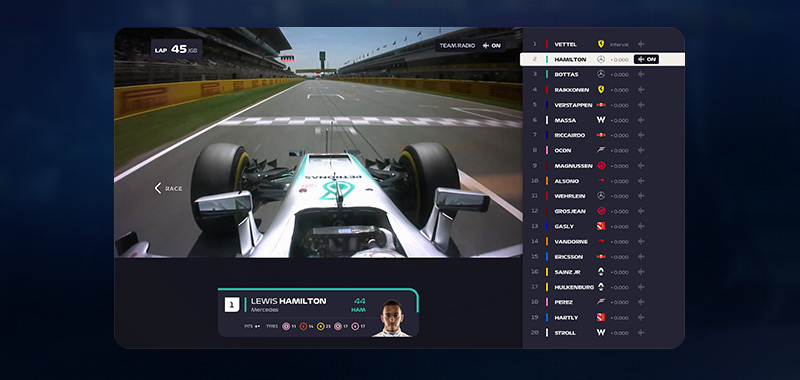The height and width of the screenshot is (380, 800).
Task: Select RAIKKONEN in the standings list
Action: pyautogui.click(x=571, y=90)
